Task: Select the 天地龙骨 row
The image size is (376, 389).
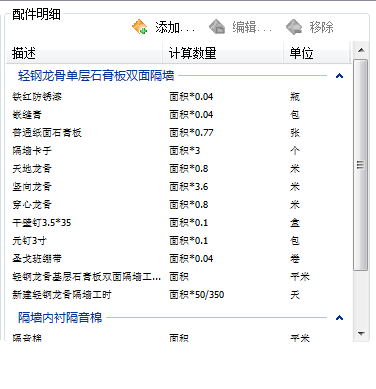Action: coord(179,169)
